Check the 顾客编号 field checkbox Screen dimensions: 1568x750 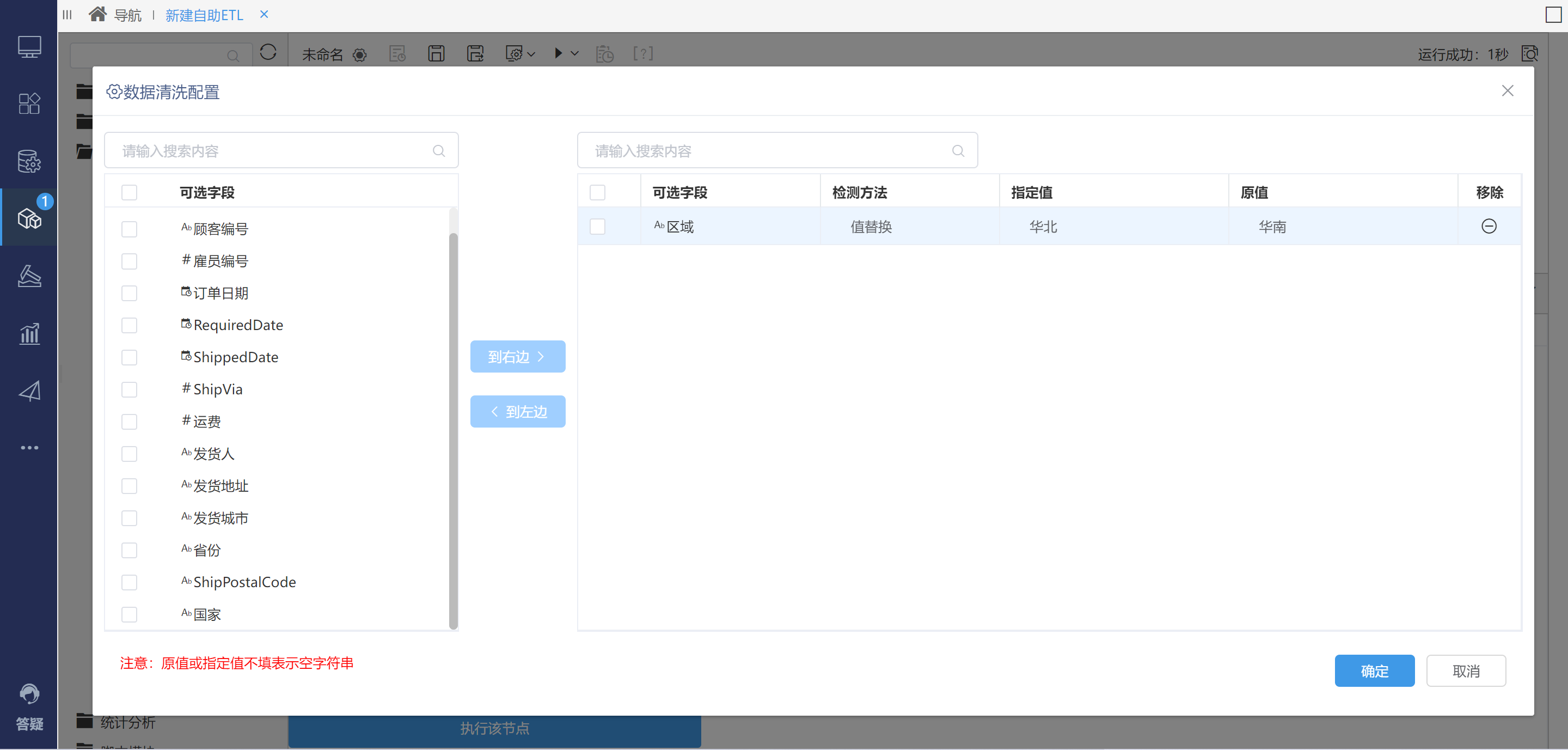[x=129, y=229]
